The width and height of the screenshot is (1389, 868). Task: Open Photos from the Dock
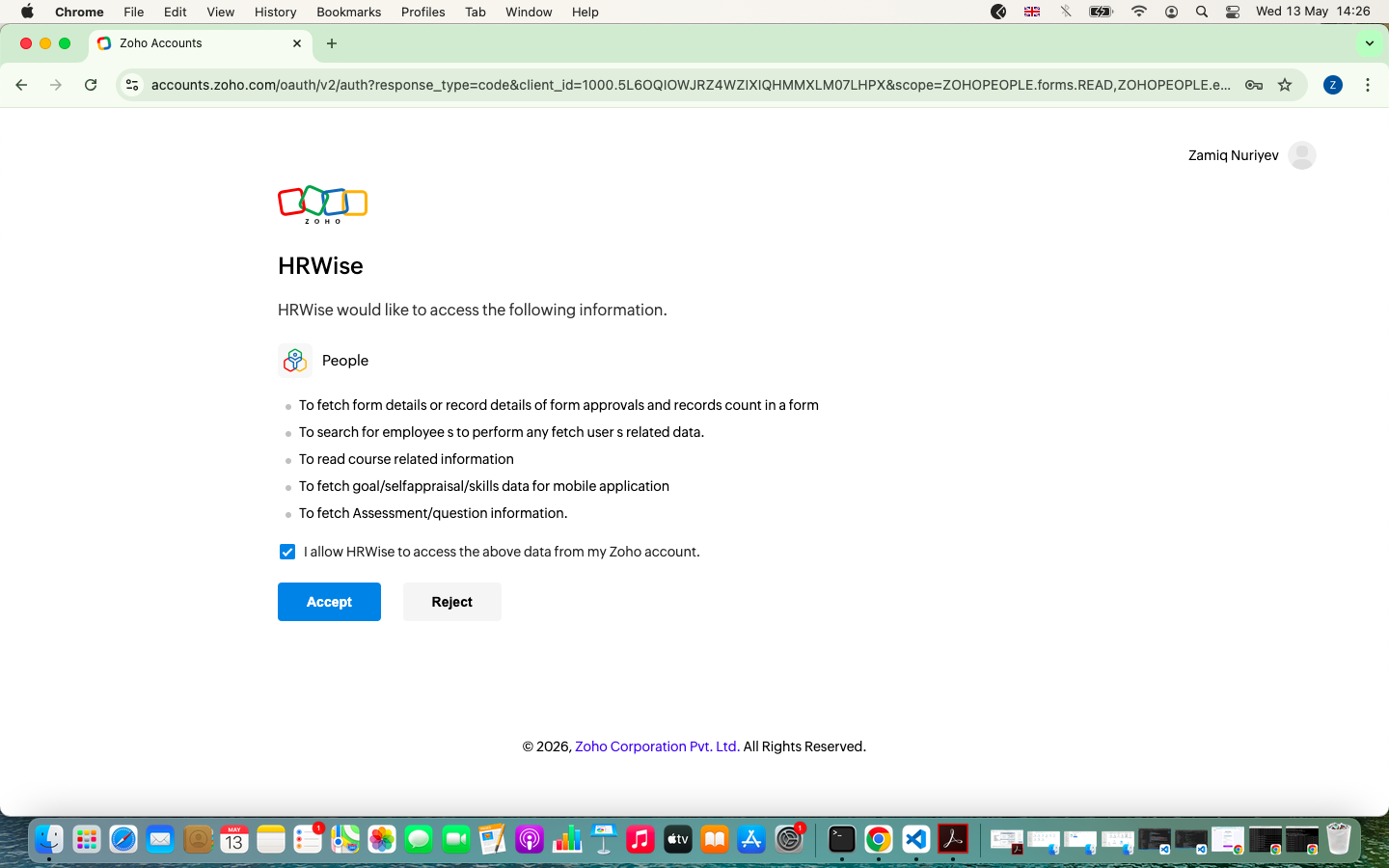pos(382,839)
